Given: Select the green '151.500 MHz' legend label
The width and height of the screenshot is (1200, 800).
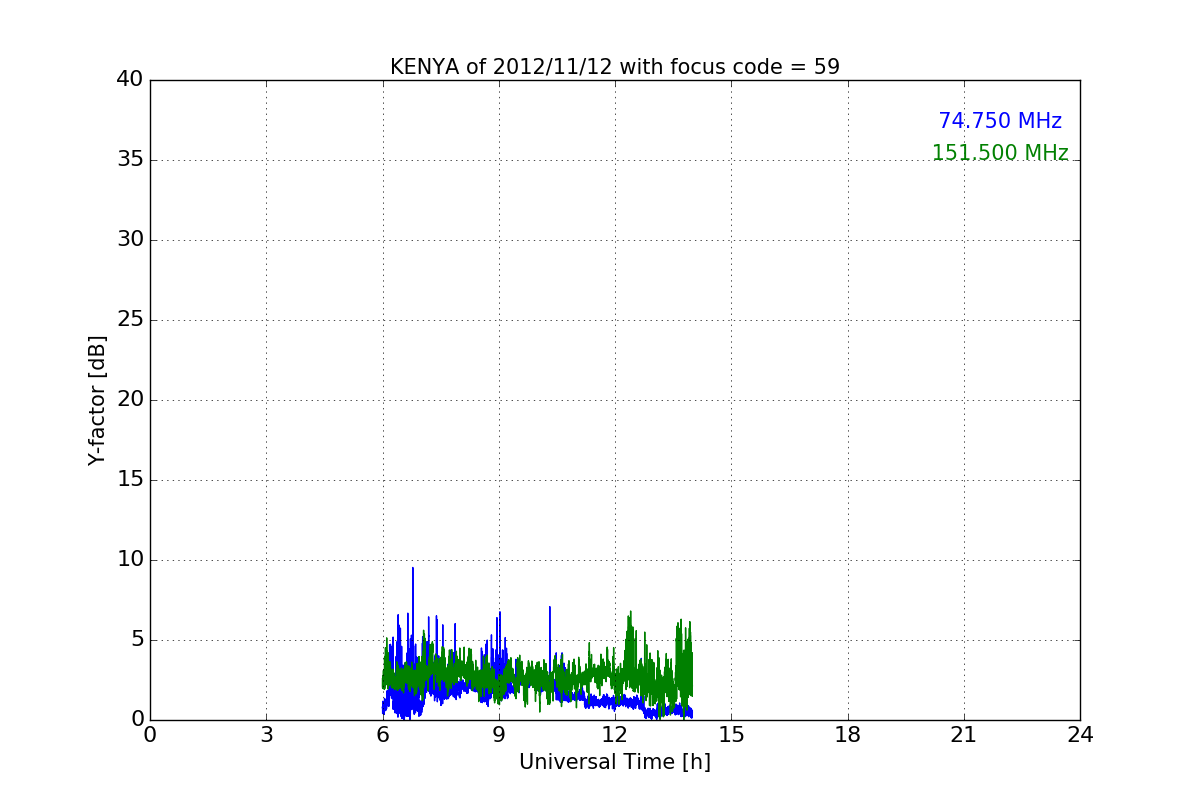Looking at the screenshot, I should coord(1000,153).
